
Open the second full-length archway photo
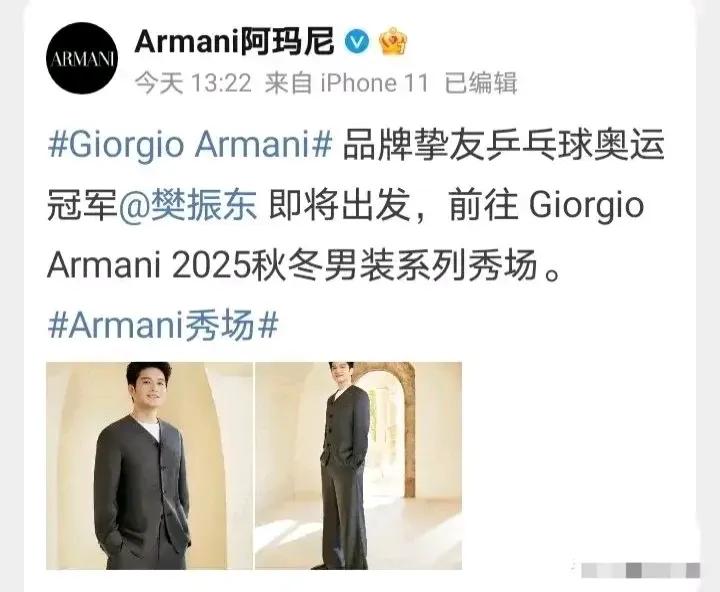(x=358, y=466)
